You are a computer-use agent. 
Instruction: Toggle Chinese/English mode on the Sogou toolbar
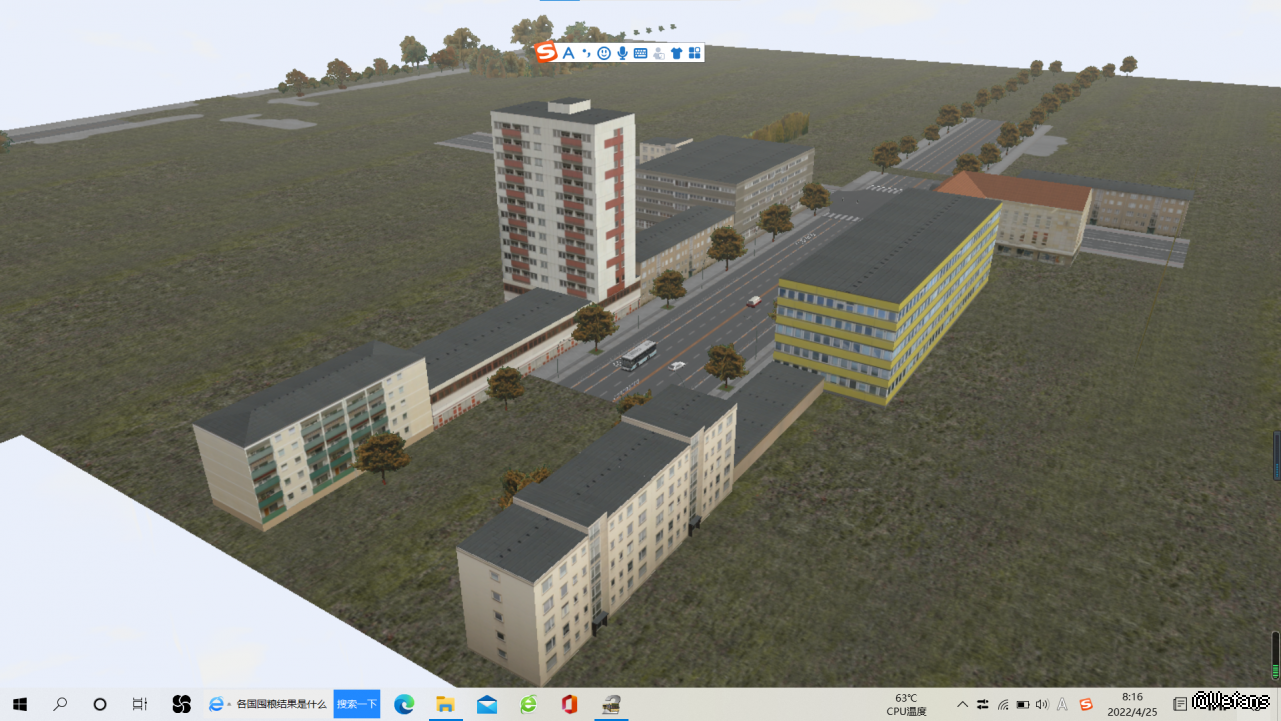point(568,53)
